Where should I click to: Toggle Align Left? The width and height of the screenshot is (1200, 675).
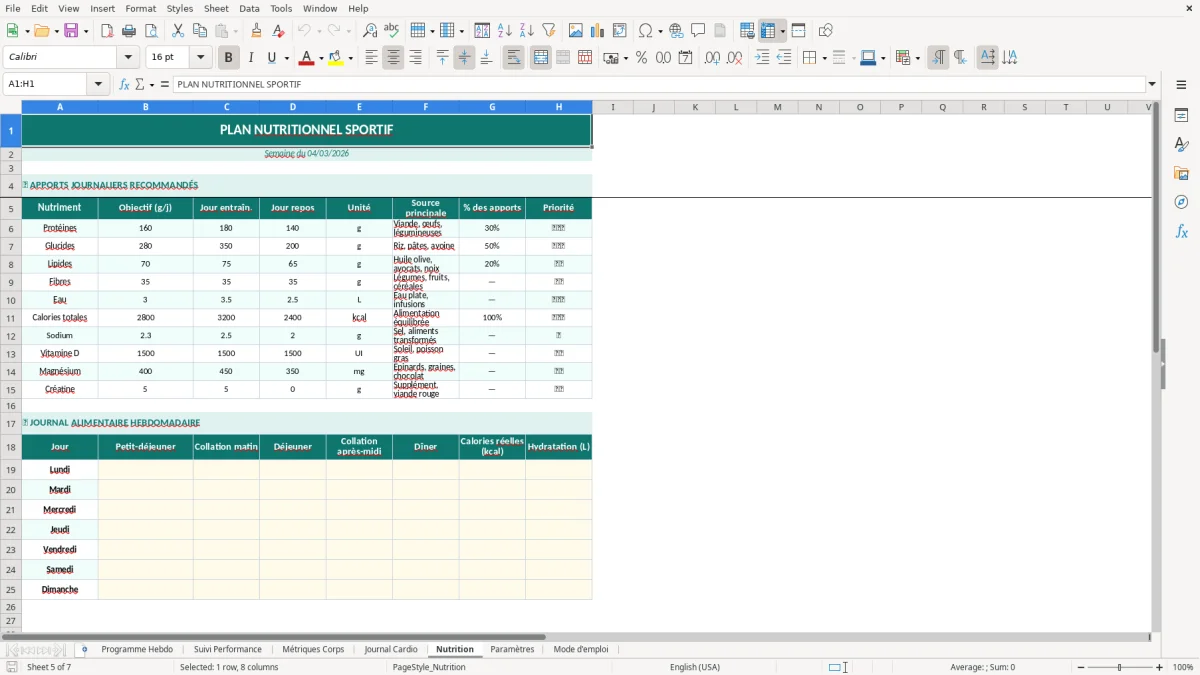pos(371,58)
